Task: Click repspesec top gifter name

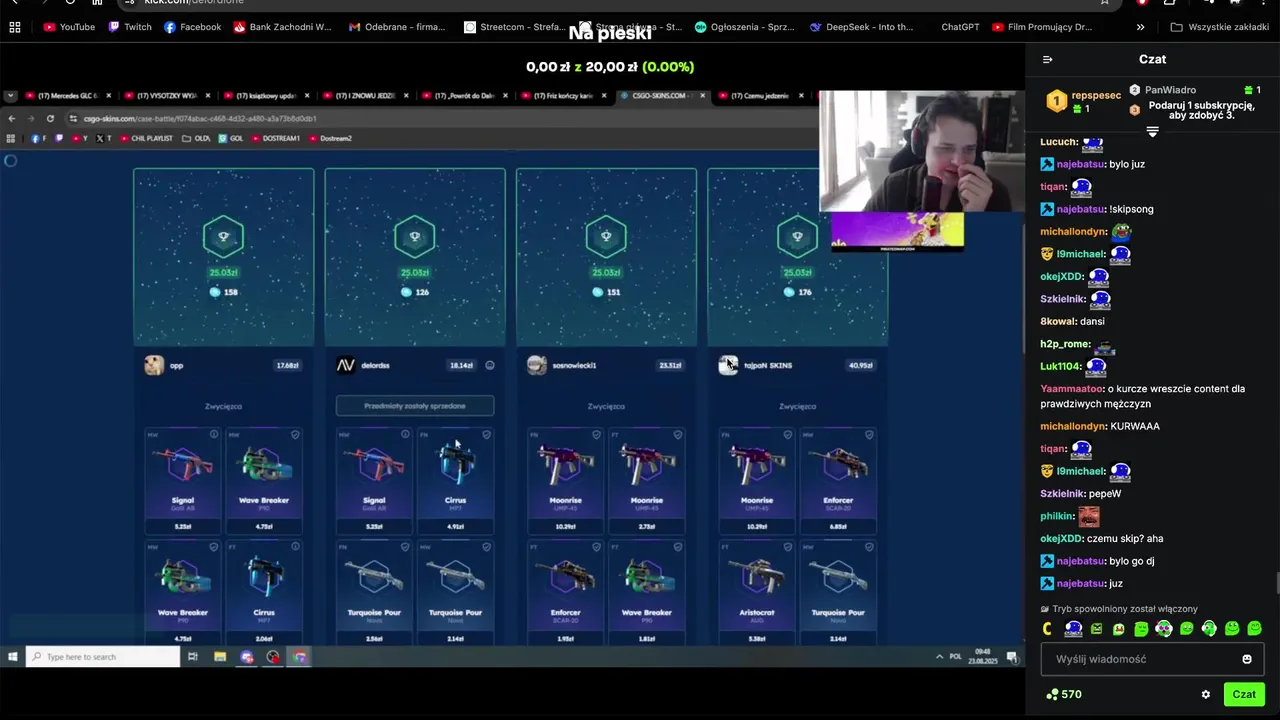Action: pos(1096,96)
